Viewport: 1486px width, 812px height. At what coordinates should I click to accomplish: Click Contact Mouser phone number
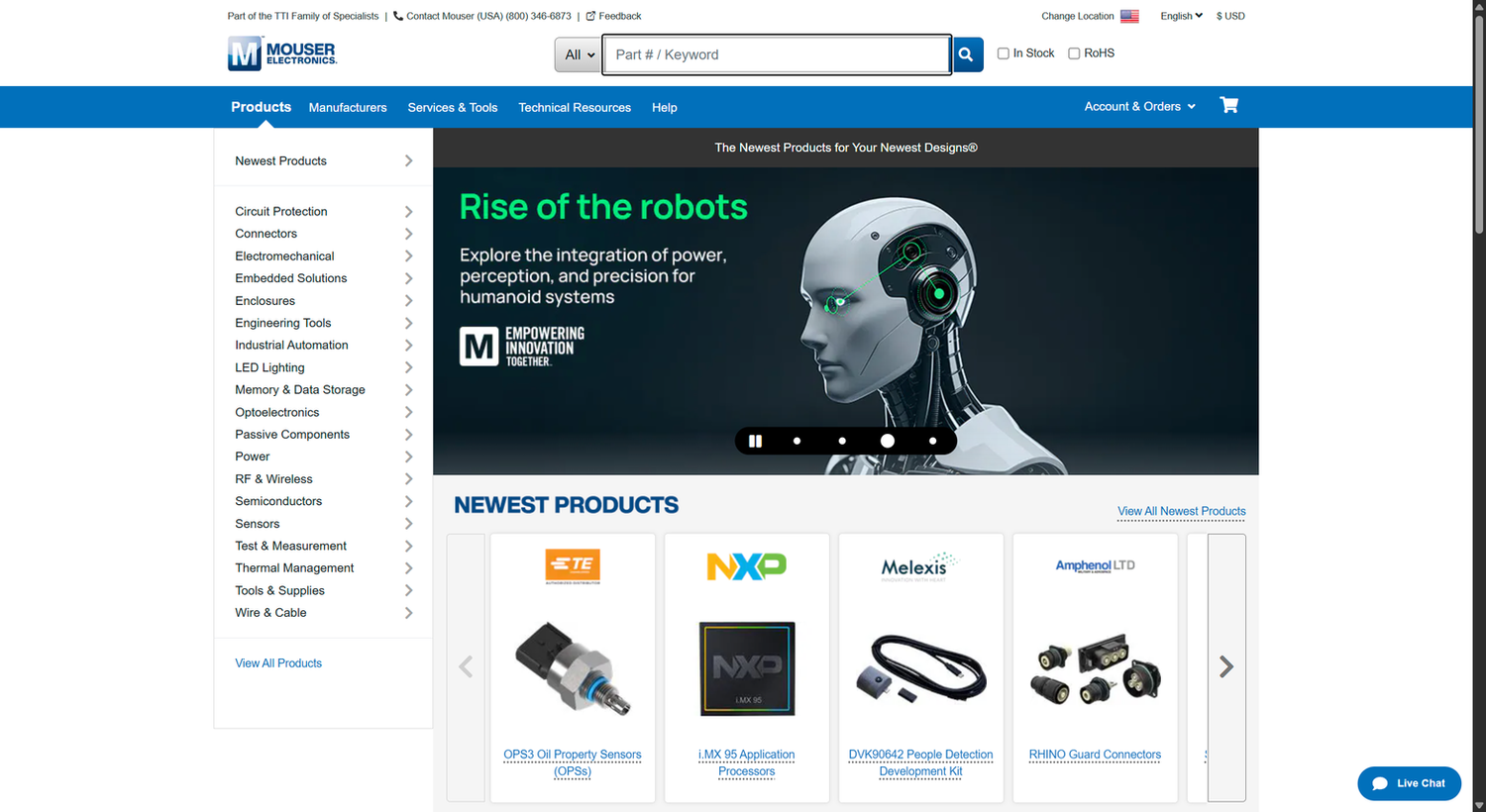(482, 16)
